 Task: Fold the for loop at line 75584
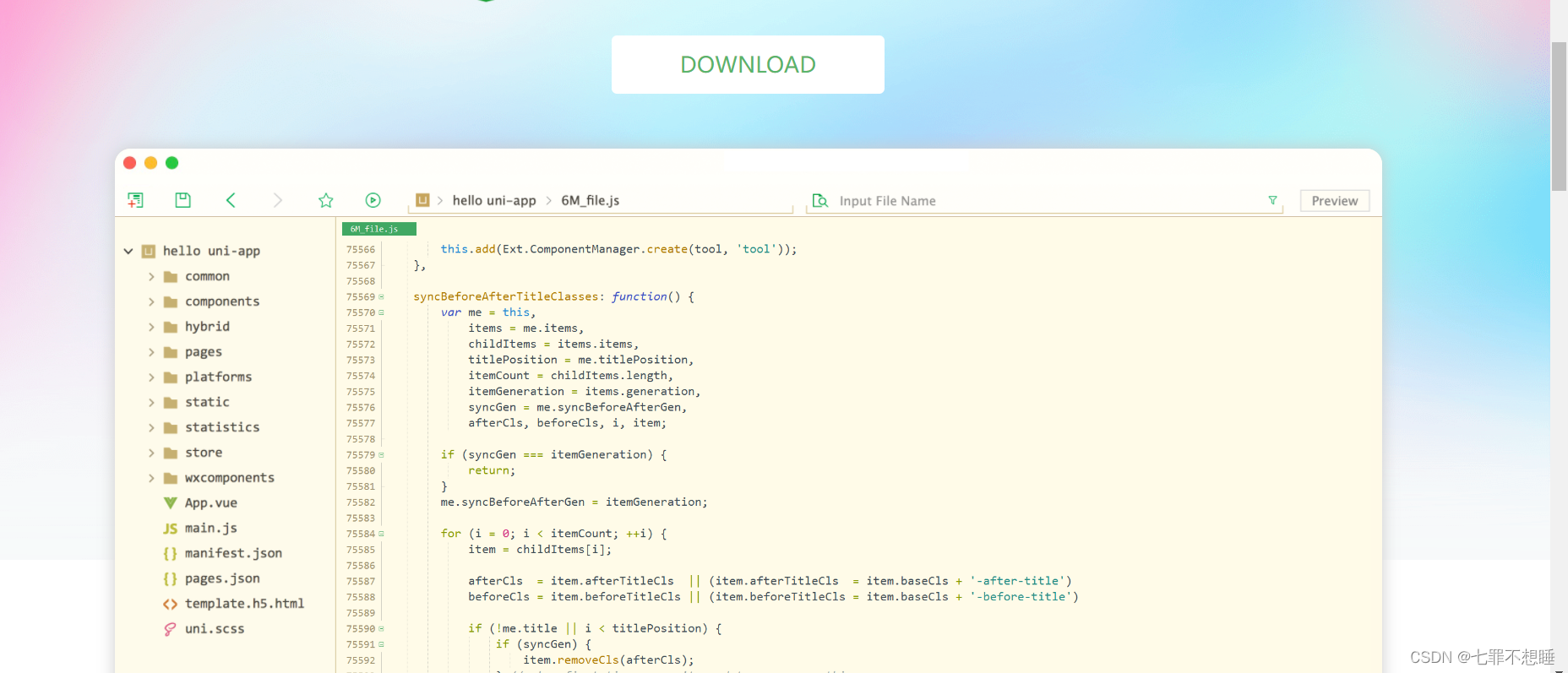(381, 534)
